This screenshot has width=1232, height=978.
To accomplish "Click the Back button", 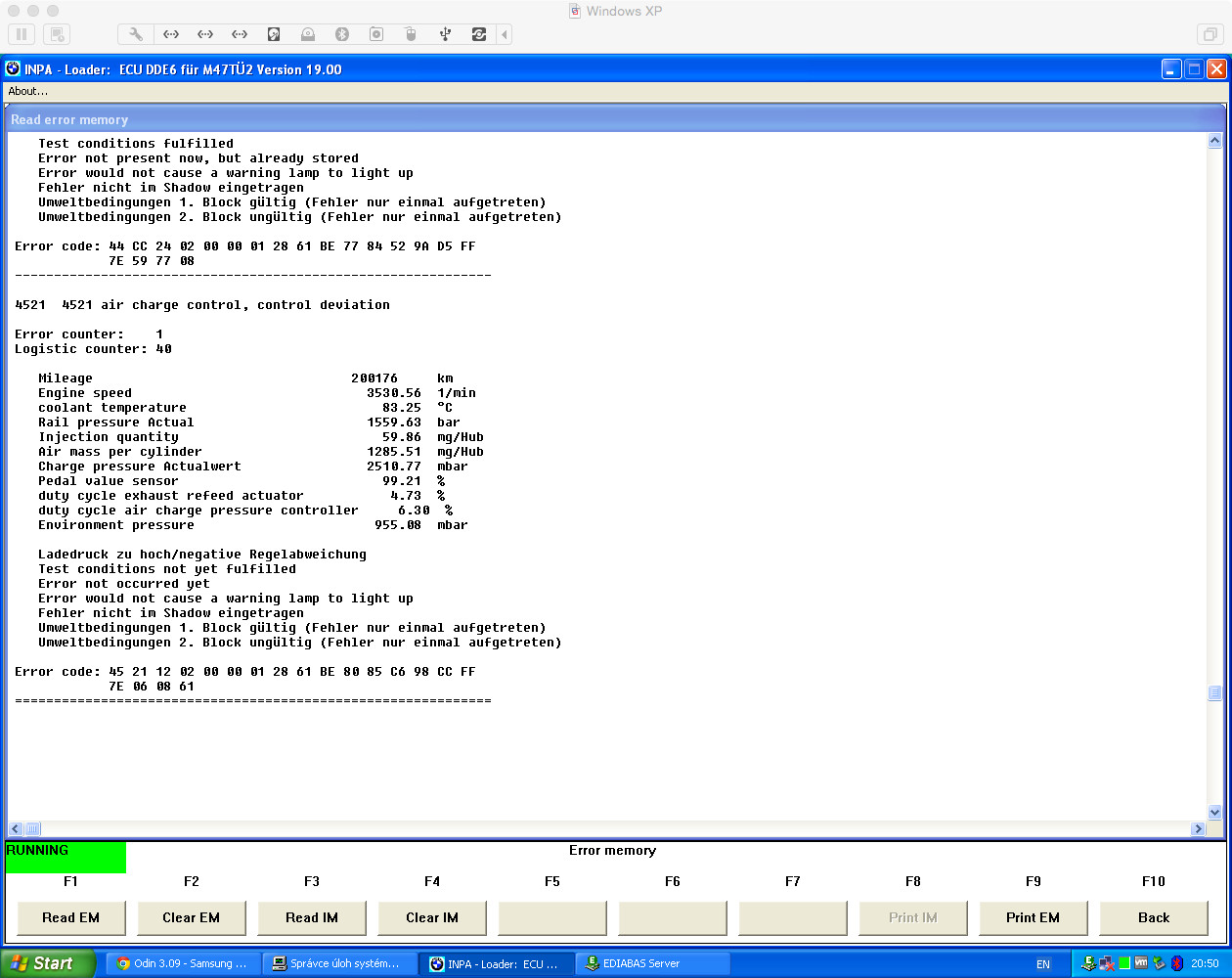I will pyautogui.click(x=1154, y=917).
